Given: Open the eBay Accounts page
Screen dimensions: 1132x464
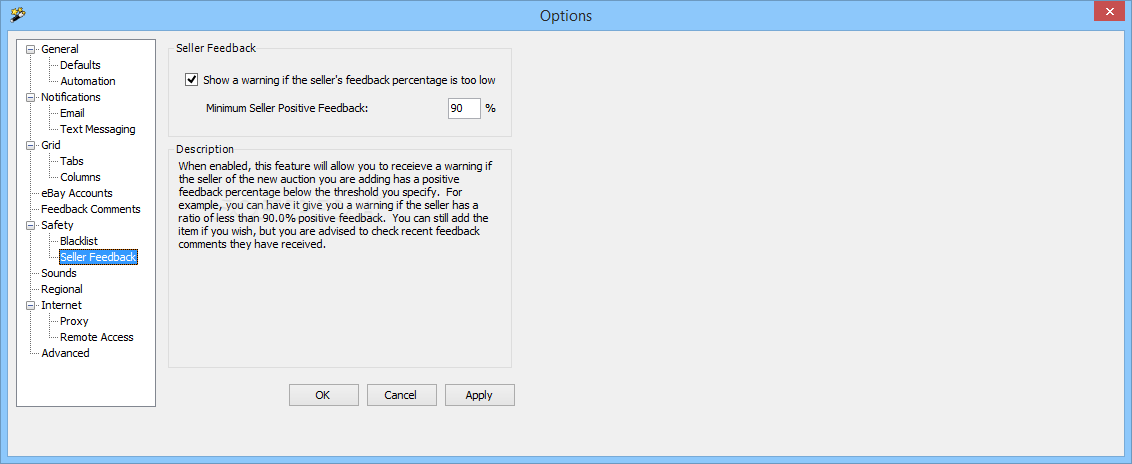Looking at the screenshot, I should pos(76,193).
